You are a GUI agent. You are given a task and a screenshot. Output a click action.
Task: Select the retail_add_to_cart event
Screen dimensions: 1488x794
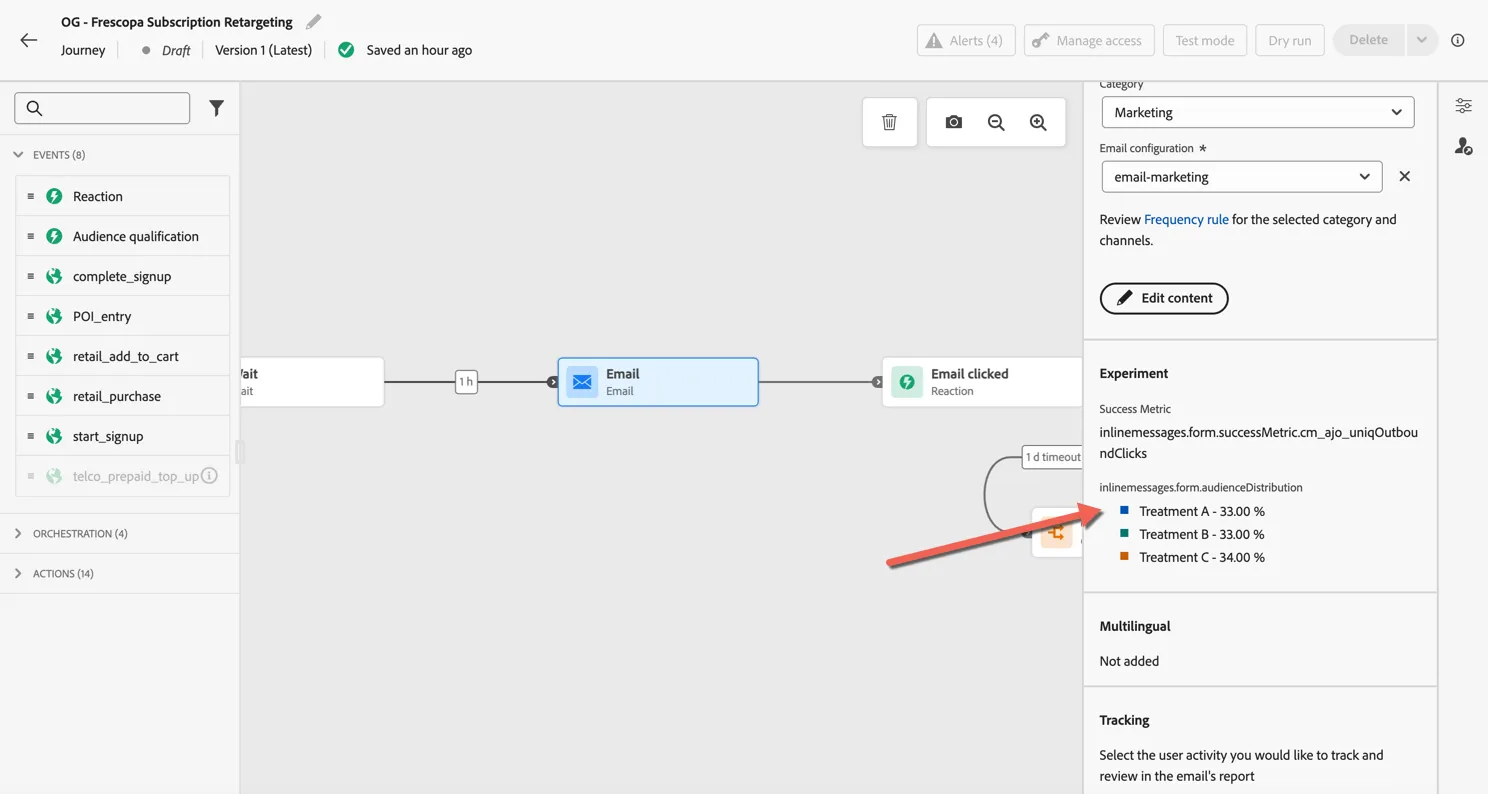click(x=123, y=356)
